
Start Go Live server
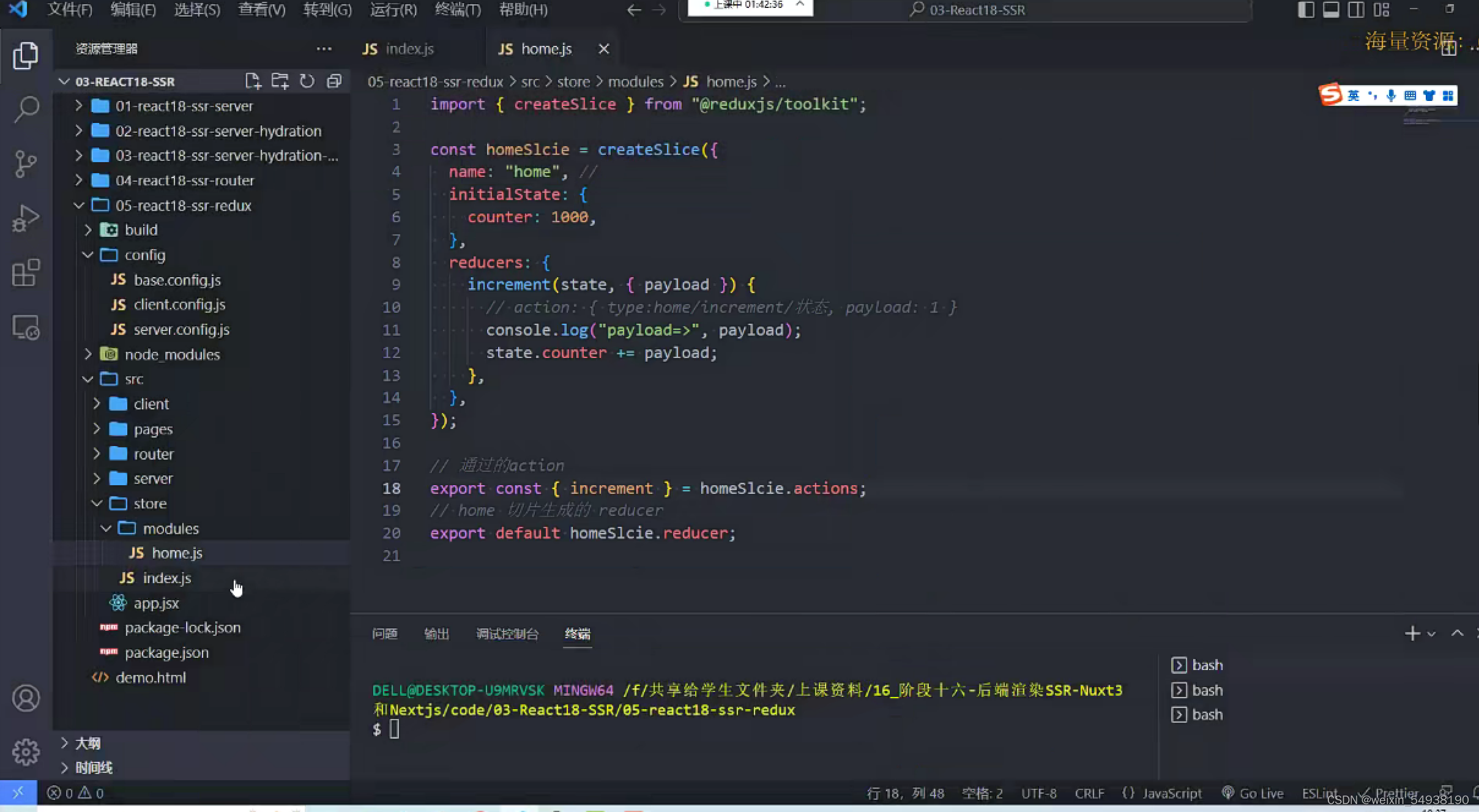[1253, 793]
